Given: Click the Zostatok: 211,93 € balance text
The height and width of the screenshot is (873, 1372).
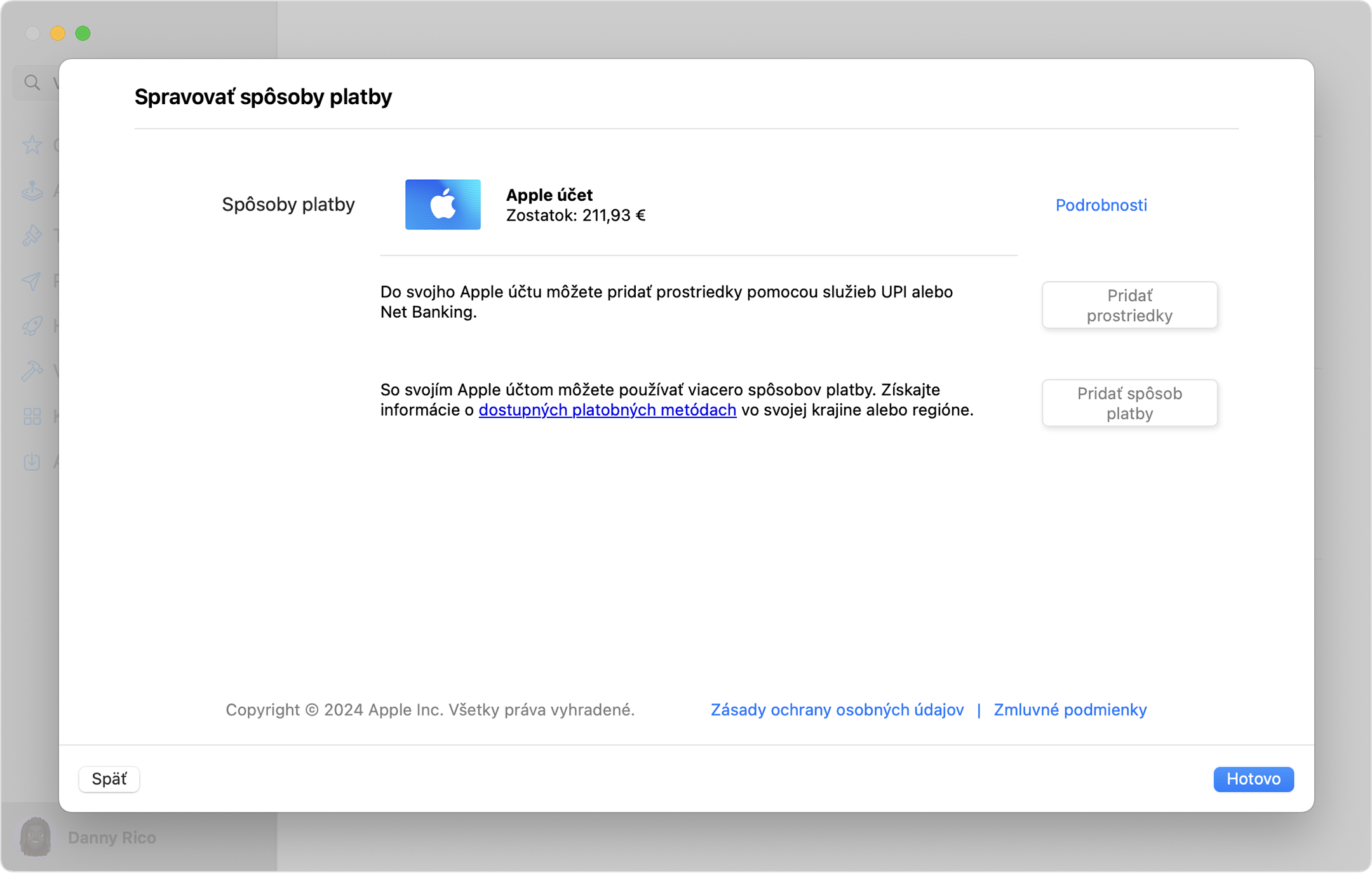Looking at the screenshot, I should (x=575, y=215).
